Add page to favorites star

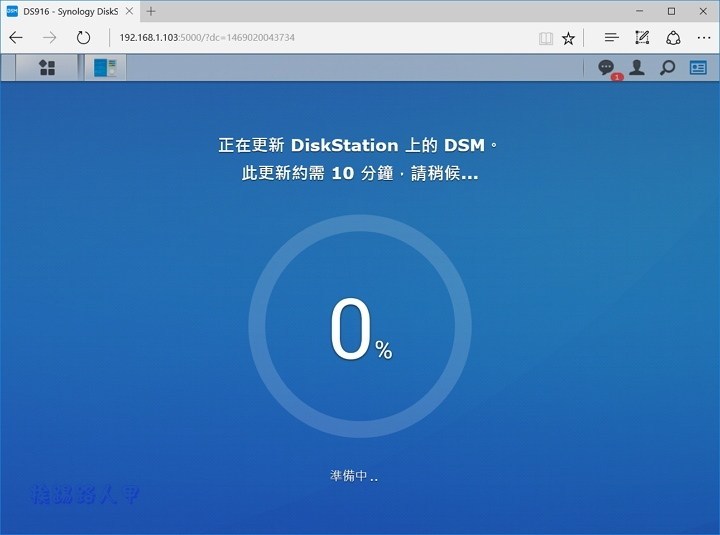(x=568, y=38)
